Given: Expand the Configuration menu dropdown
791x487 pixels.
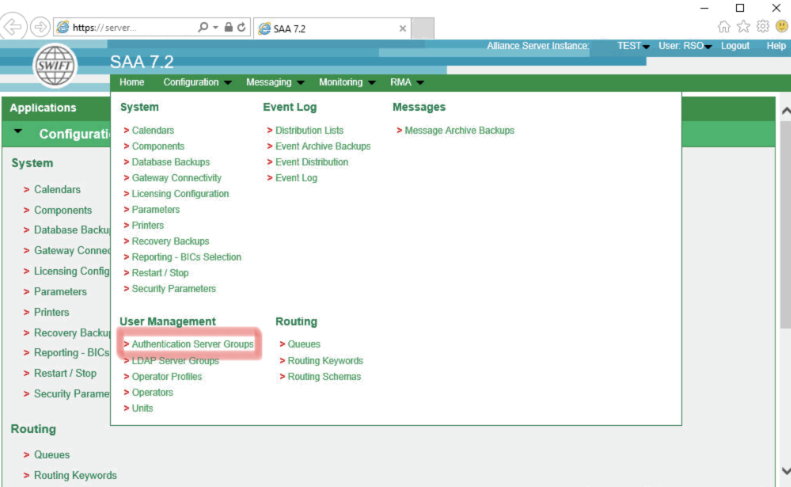Looking at the screenshot, I should pyautogui.click(x=197, y=83).
